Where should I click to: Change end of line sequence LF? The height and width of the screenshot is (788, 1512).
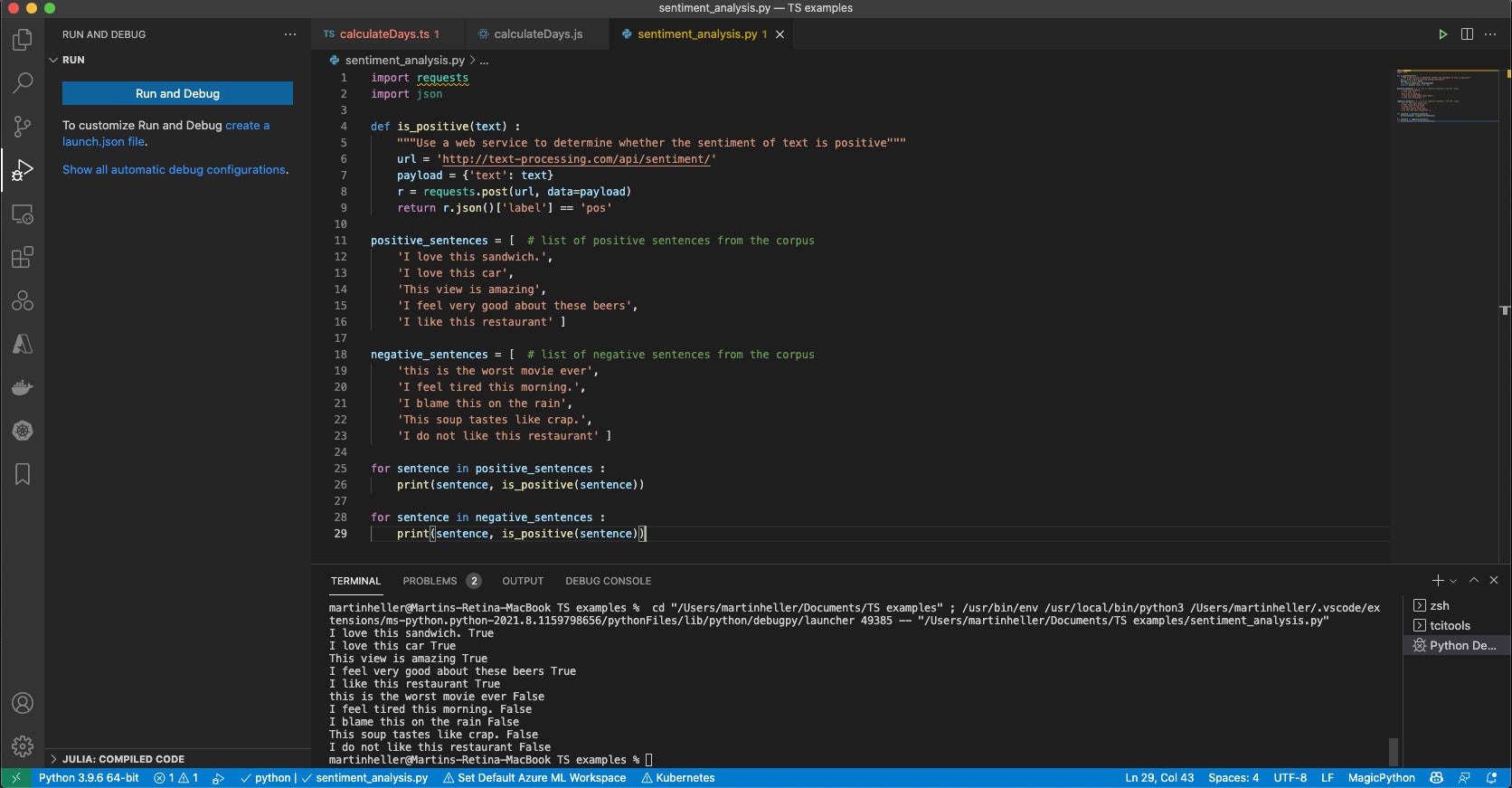tap(1328, 778)
